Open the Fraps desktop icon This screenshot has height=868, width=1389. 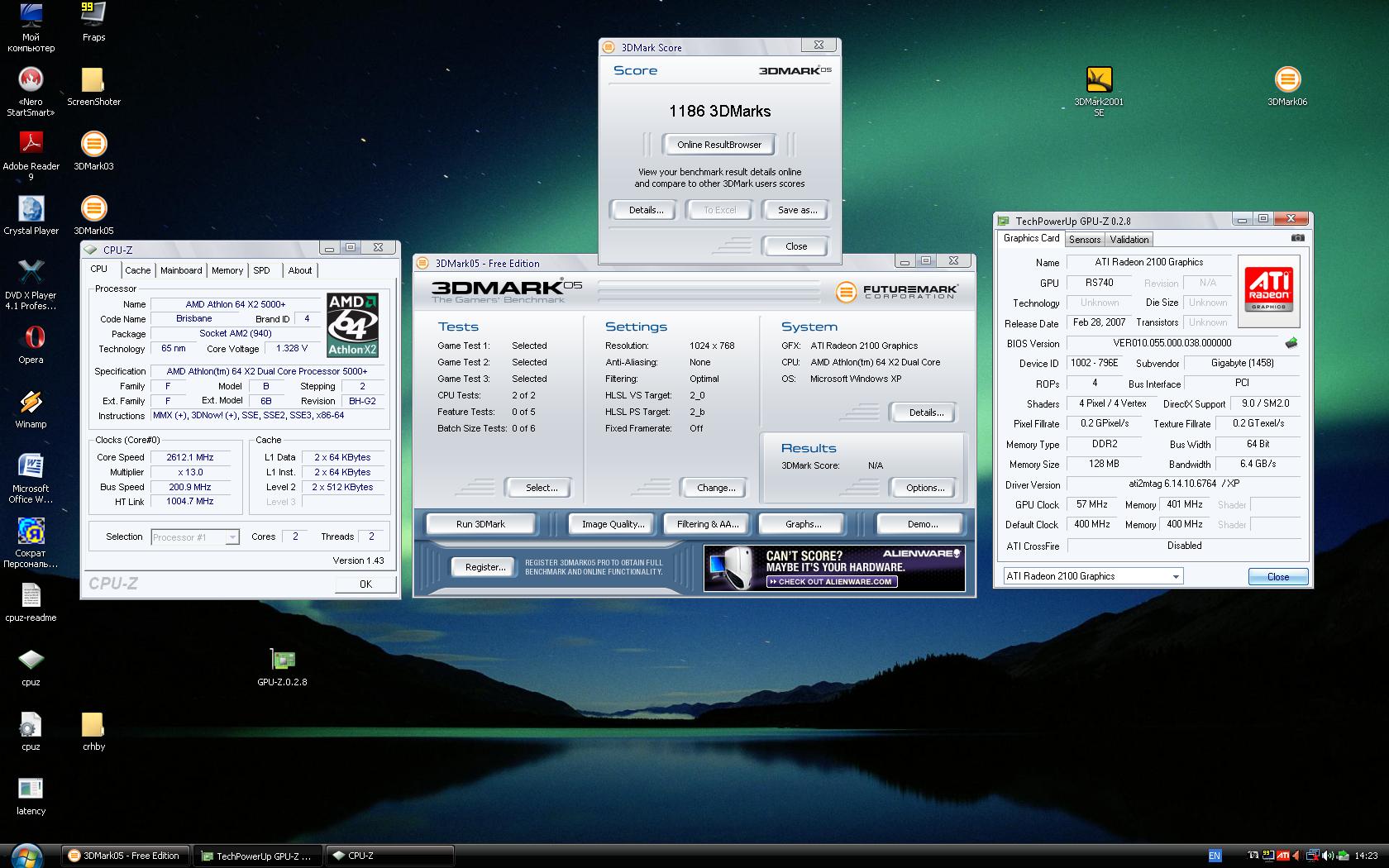pyautogui.click(x=93, y=21)
